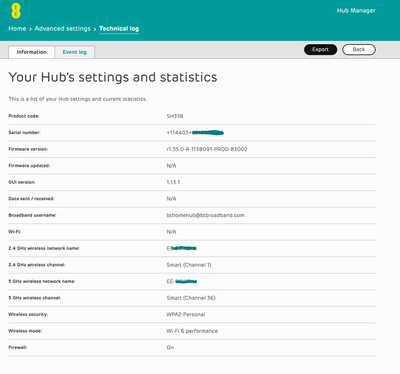Image resolution: width=400 pixels, height=374 pixels.
Task: Select the Technical log breadcrumb
Action: (119, 29)
